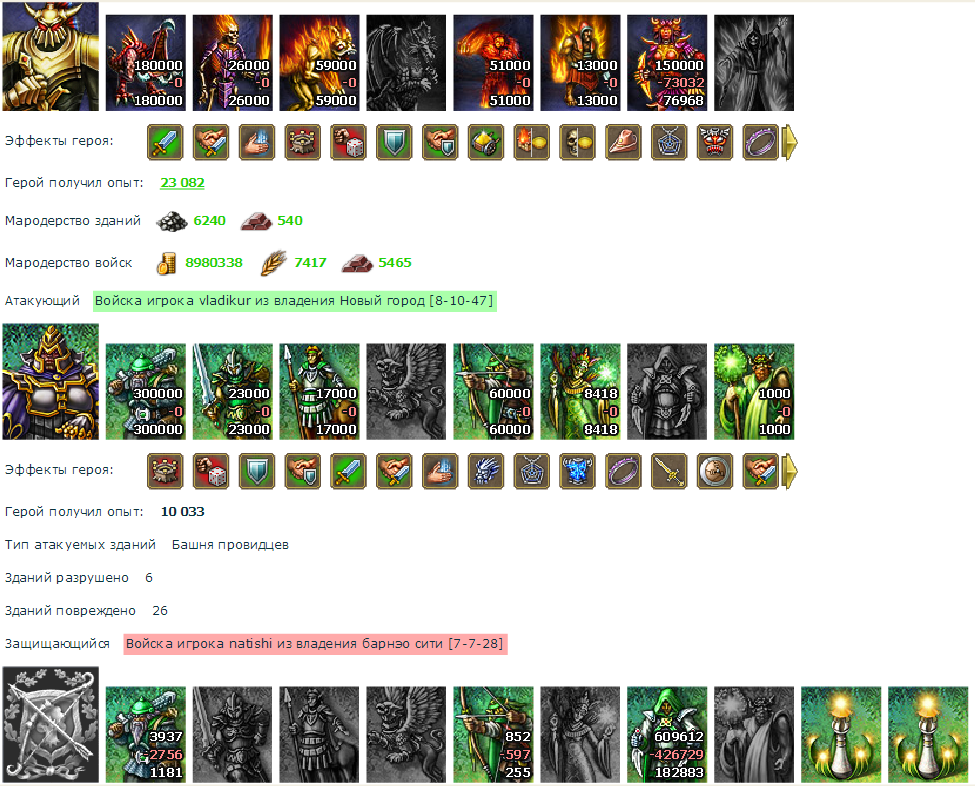
Task: Click the fire and coin effect icon
Action: point(532,142)
